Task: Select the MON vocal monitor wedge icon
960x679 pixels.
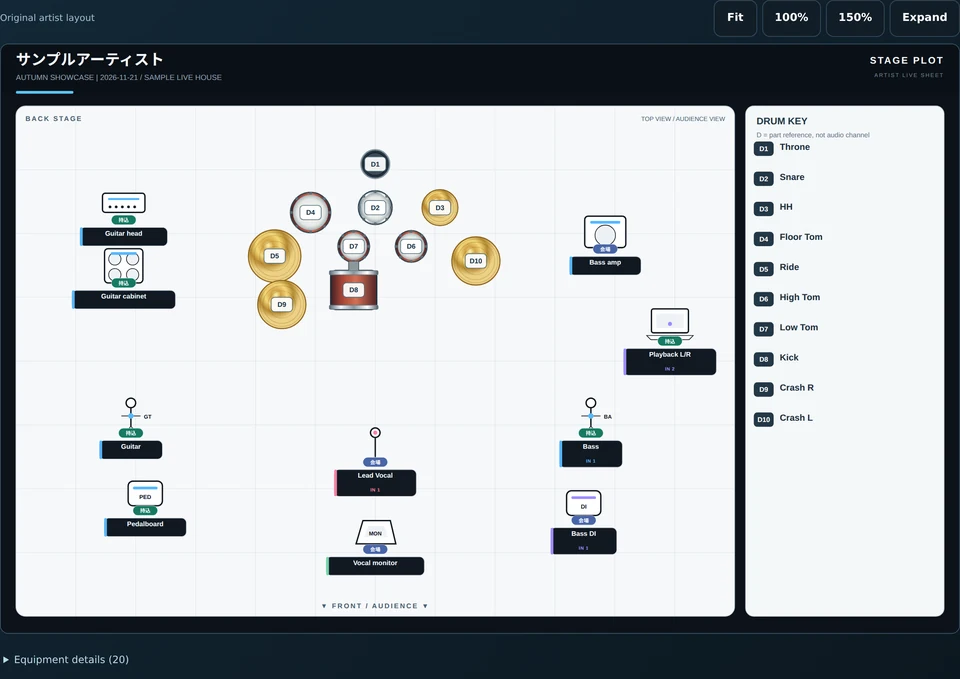Action: [x=375, y=532]
